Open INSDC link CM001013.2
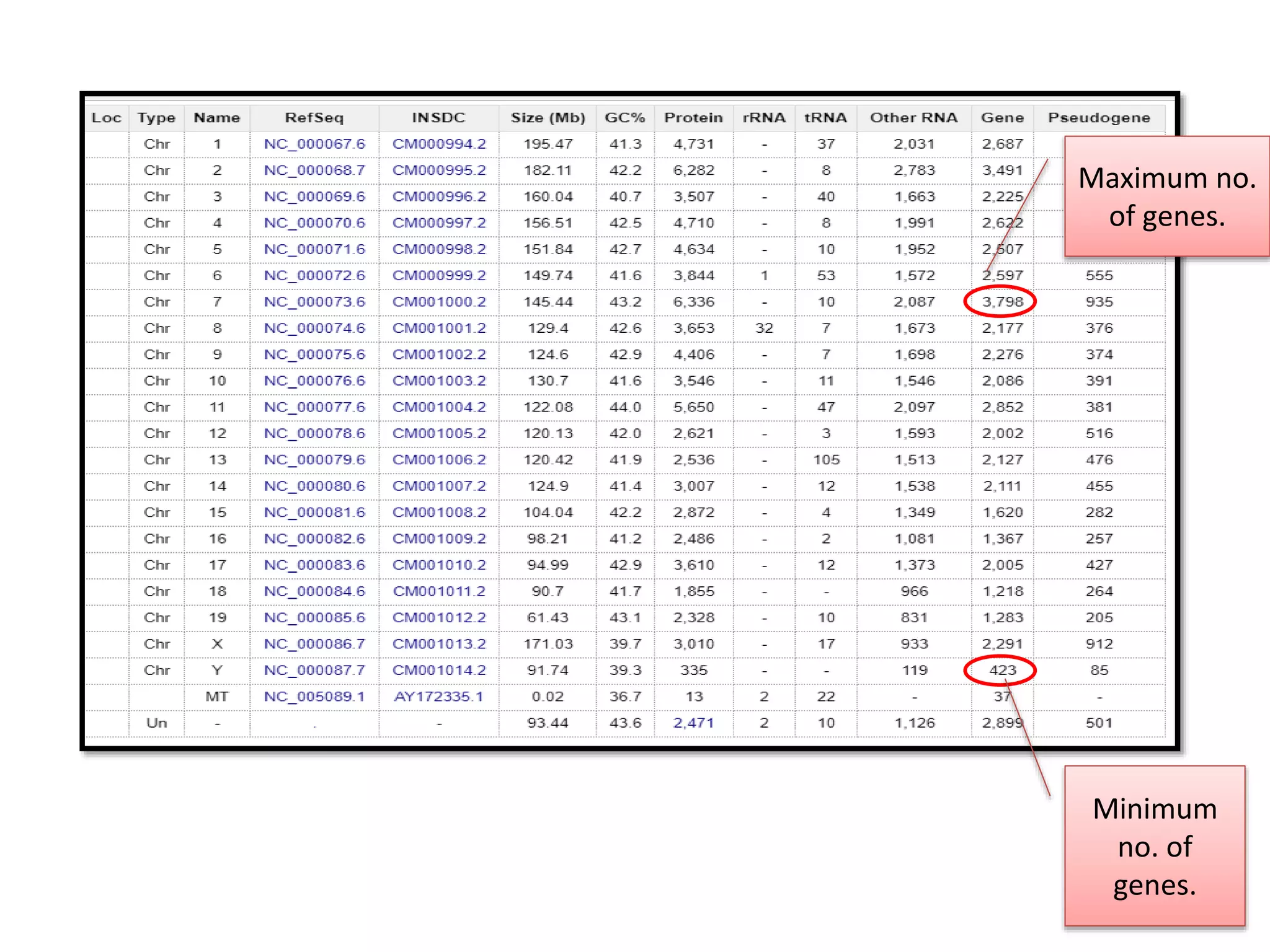This screenshot has width=1270, height=952. [x=439, y=644]
